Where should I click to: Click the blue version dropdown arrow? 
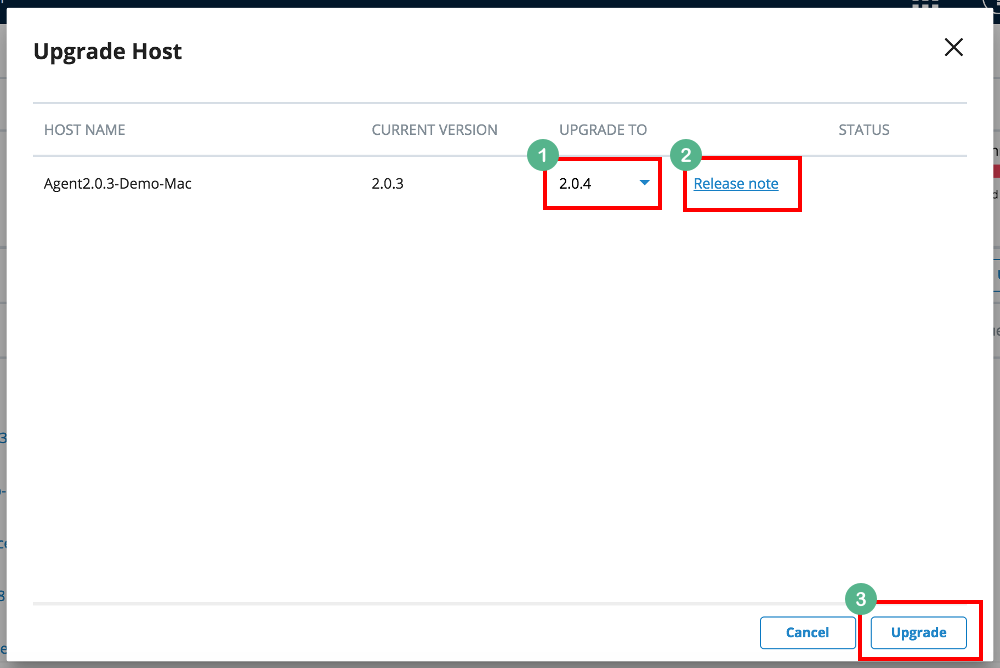(645, 182)
